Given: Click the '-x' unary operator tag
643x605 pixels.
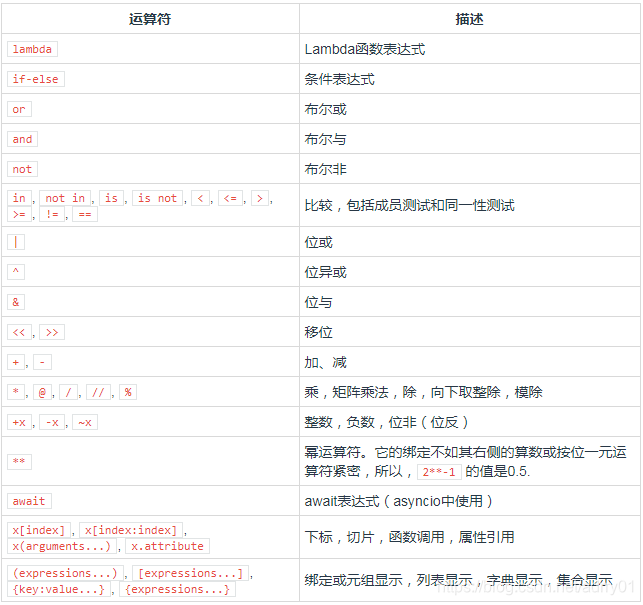Looking at the screenshot, I should click(x=52, y=422).
